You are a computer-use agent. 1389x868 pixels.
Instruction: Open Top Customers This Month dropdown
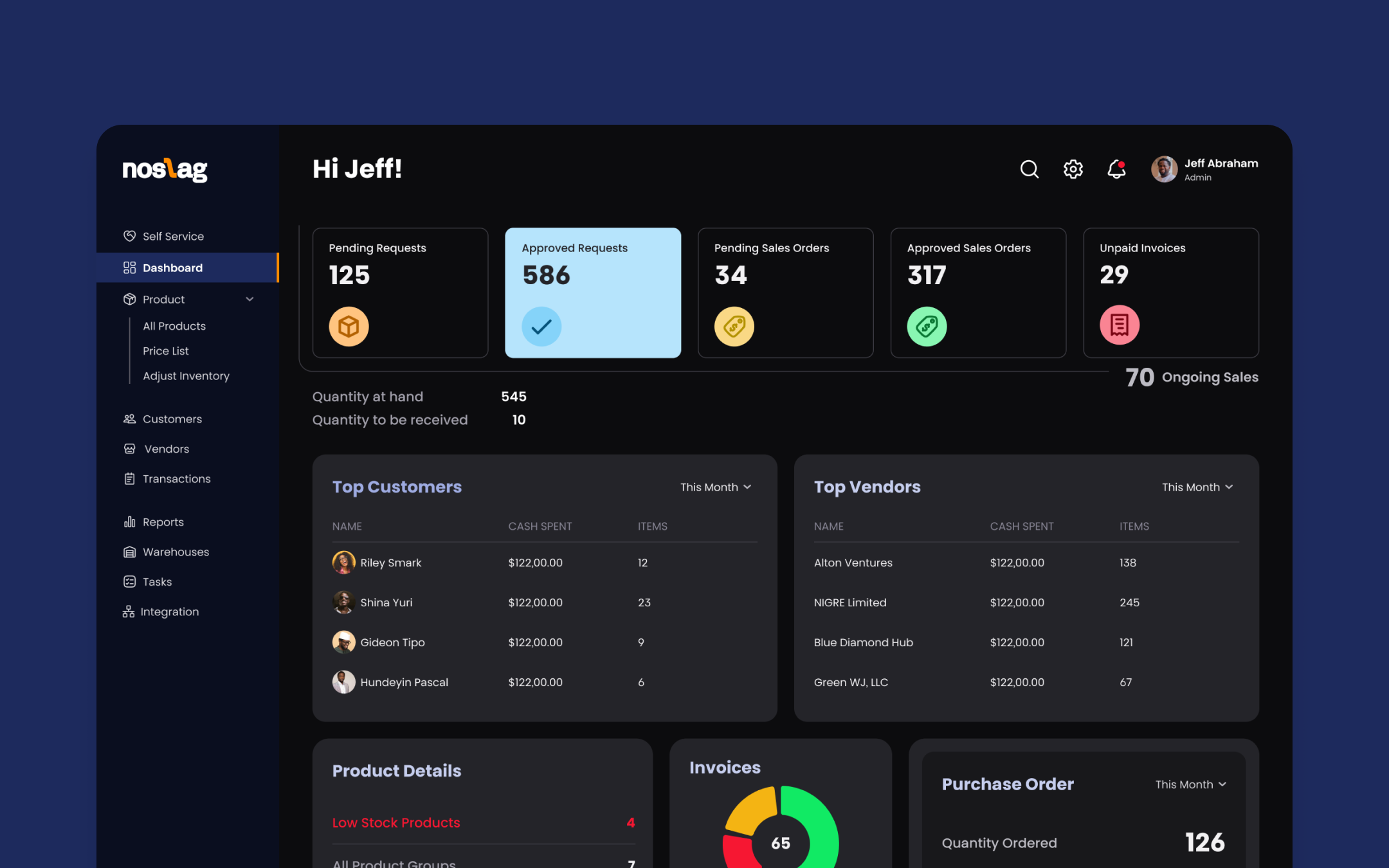716,487
